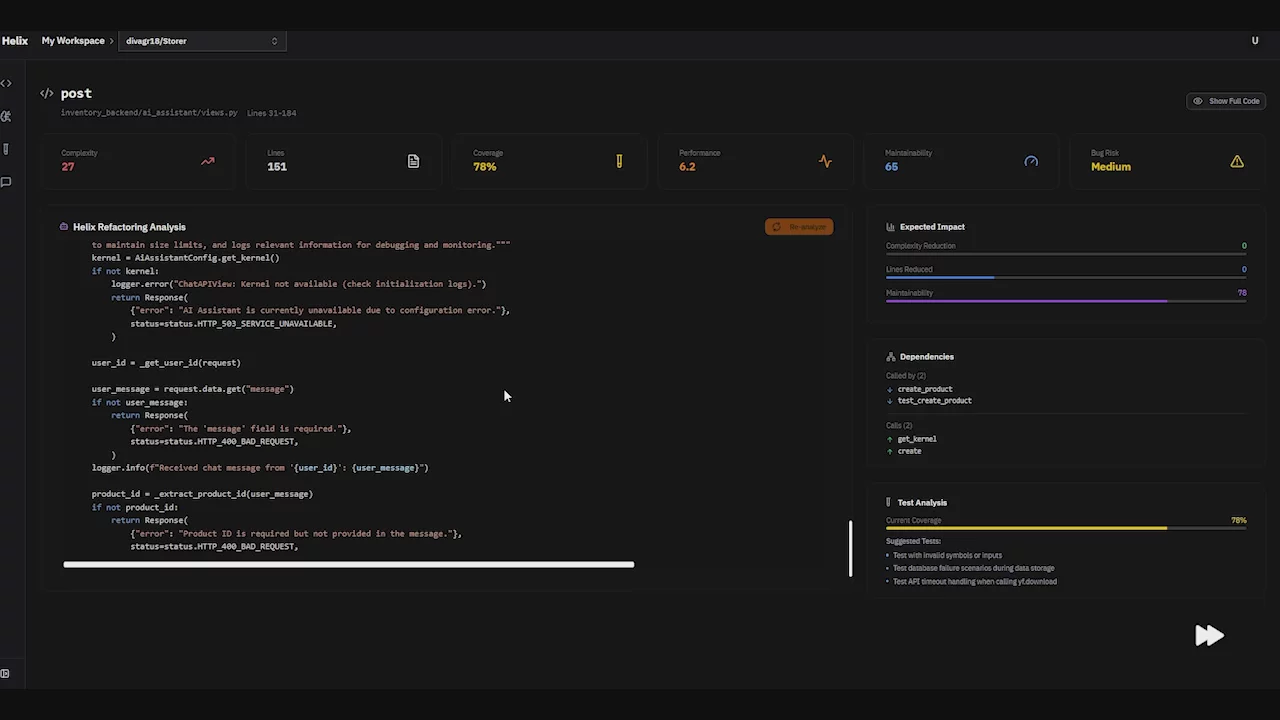Screen dimensions: 1280x720
Task: Click the Expected Impact bar chart icon
Action: 891,227
